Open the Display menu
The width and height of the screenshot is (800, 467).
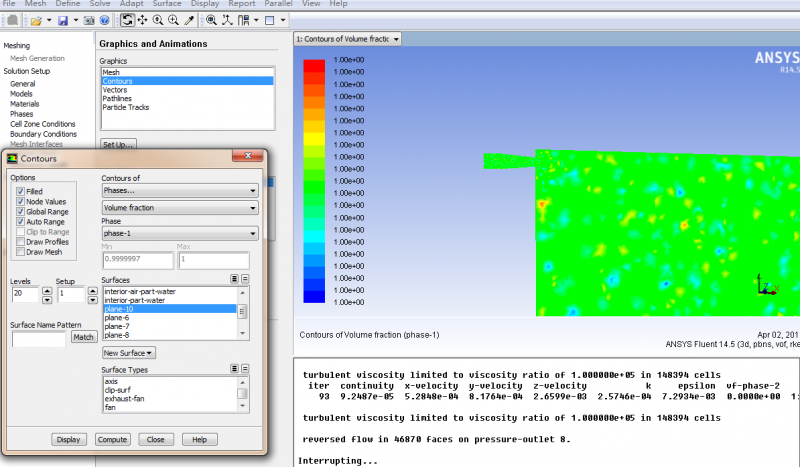coord(205,4)
